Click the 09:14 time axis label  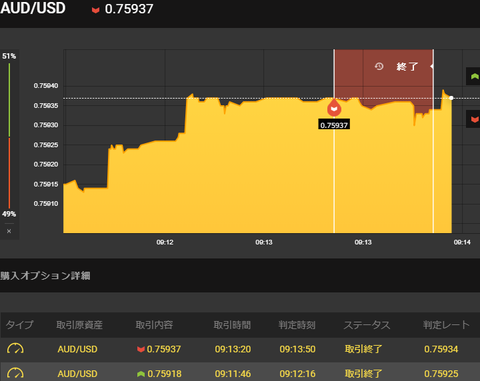click(462, 242)
